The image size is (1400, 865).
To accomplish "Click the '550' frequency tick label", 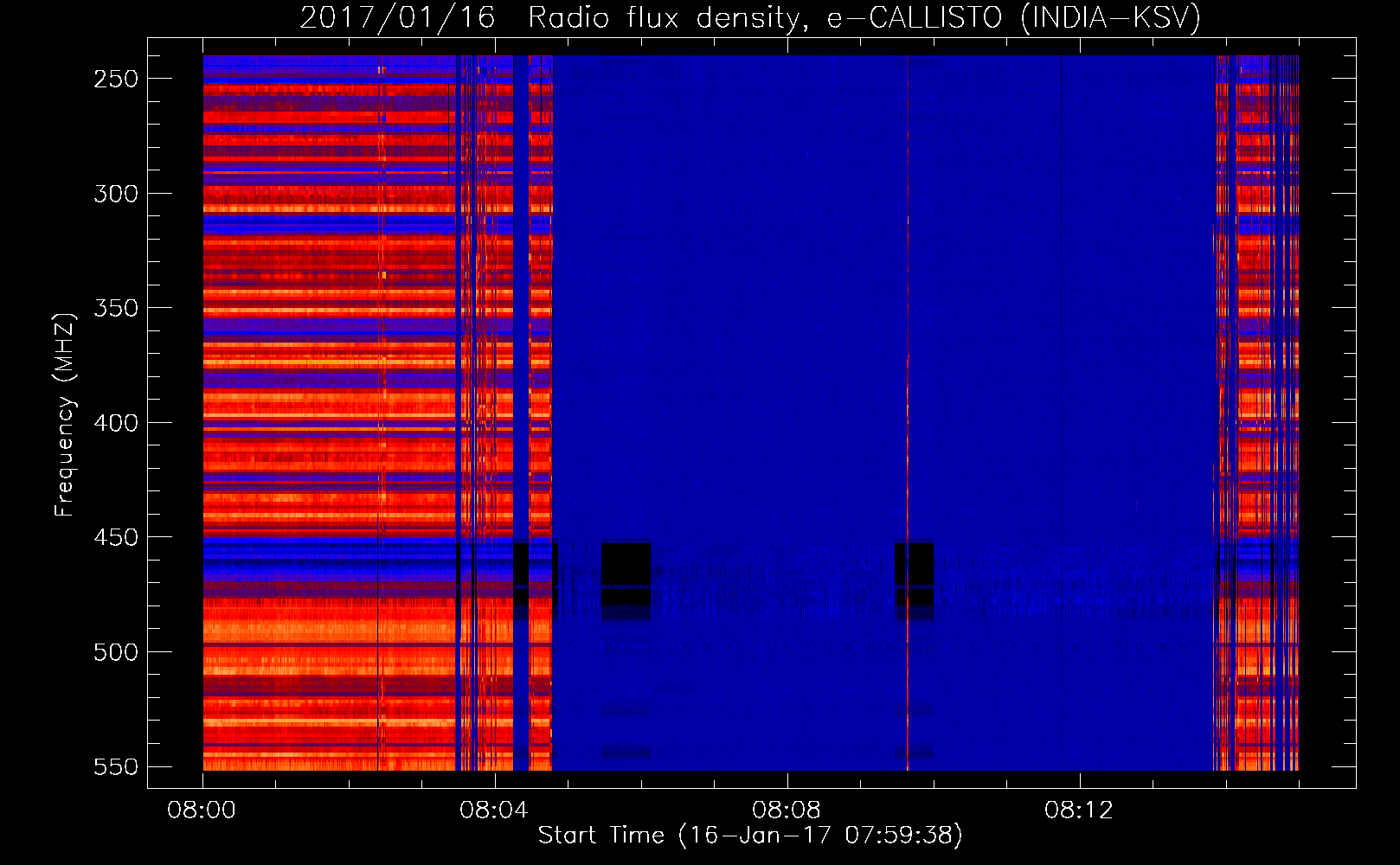I will point(116,766).
